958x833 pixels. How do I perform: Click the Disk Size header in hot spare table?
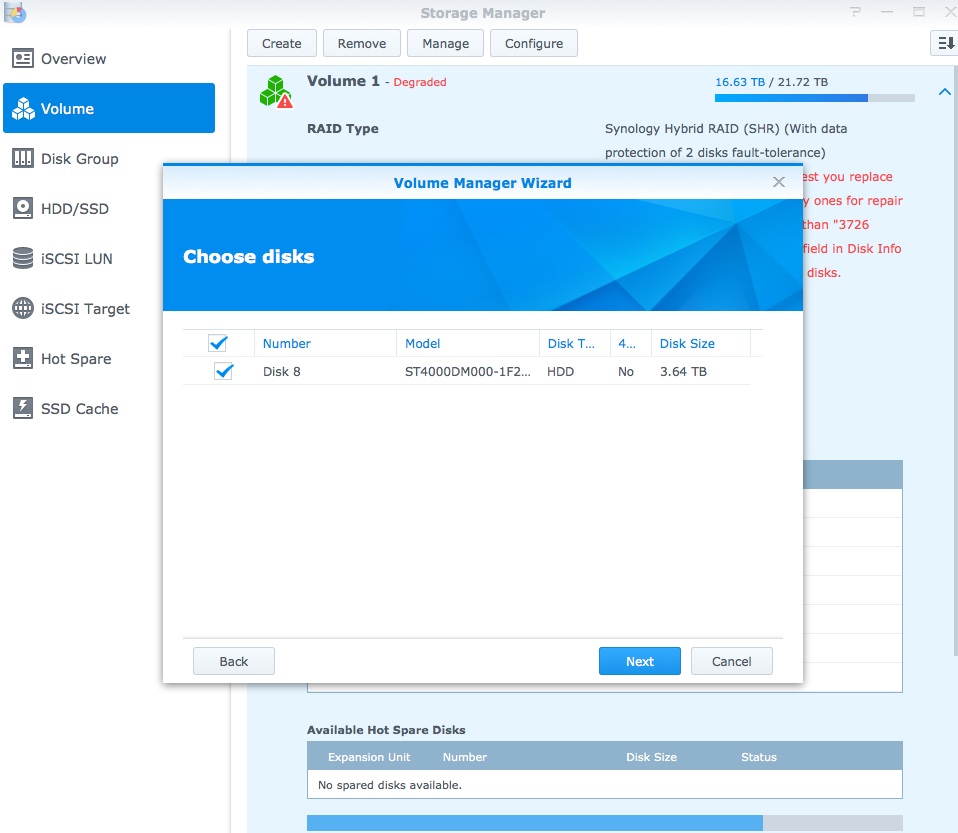click(651, 757)
